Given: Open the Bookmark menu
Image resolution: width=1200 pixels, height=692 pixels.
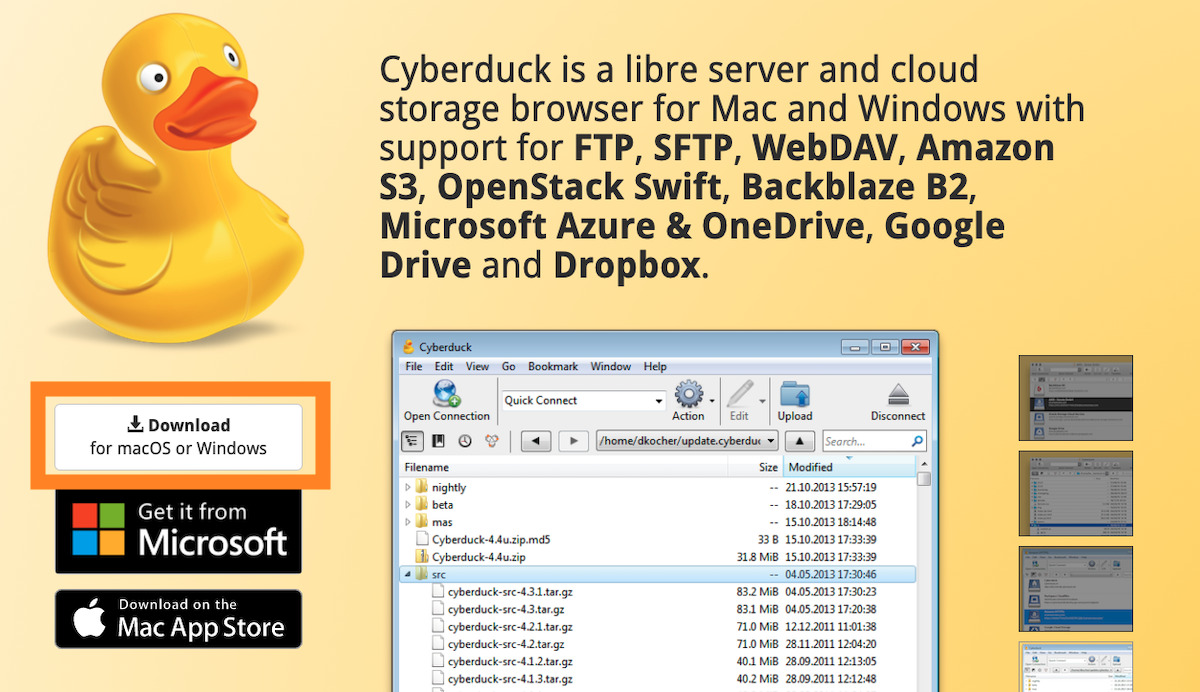Looking at the screenshot, I should (x=552, y=366).
